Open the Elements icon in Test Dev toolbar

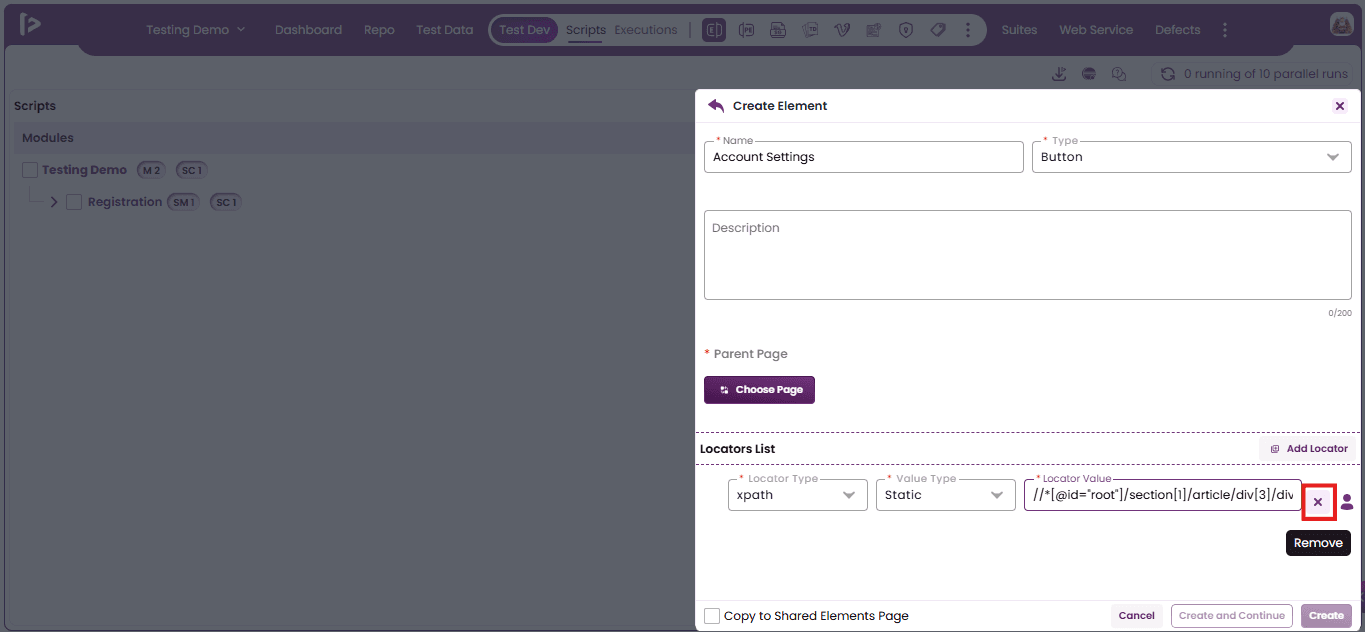pos(714,30)
